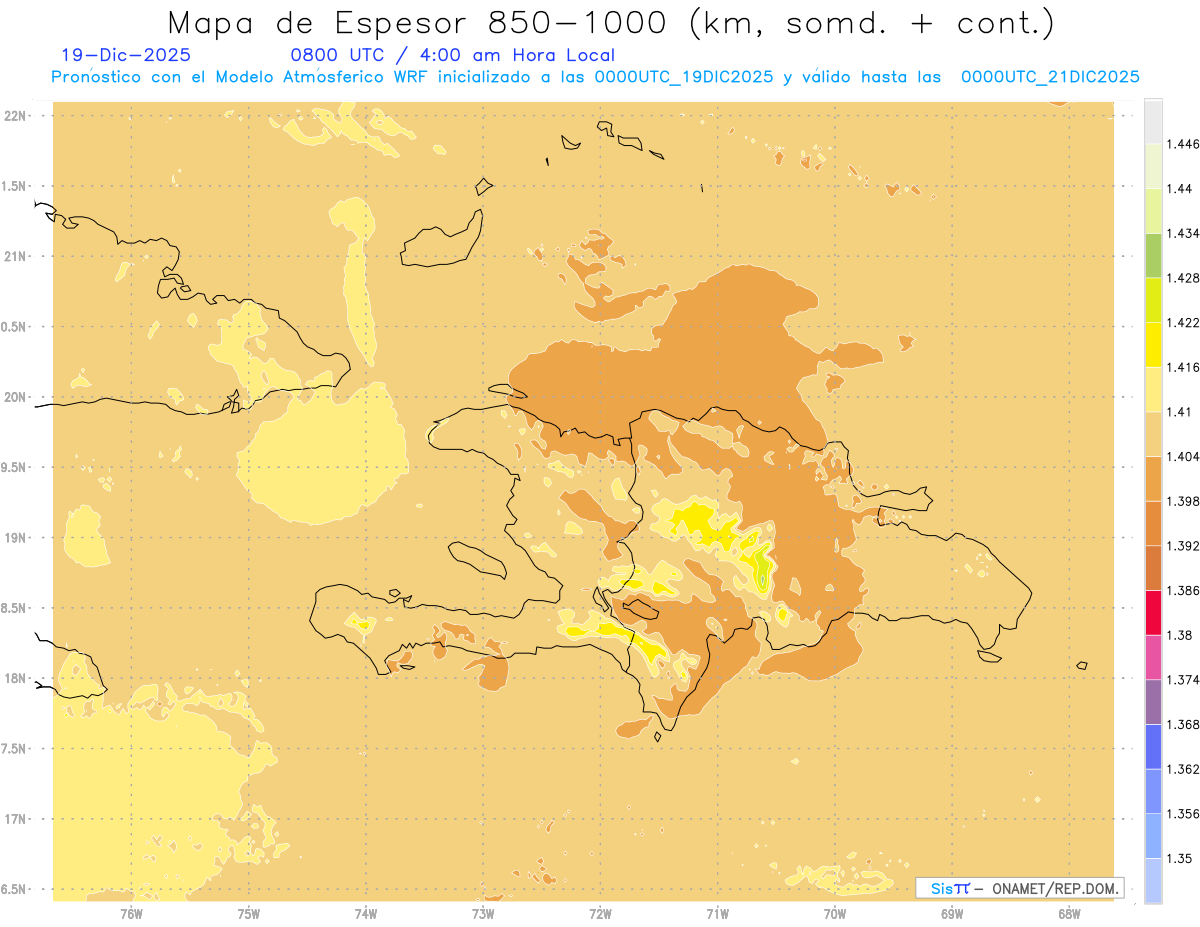Click the latitude label '1.5N'
The width and height of the screenshot is (1200, 927).
[x=14, y=186]
